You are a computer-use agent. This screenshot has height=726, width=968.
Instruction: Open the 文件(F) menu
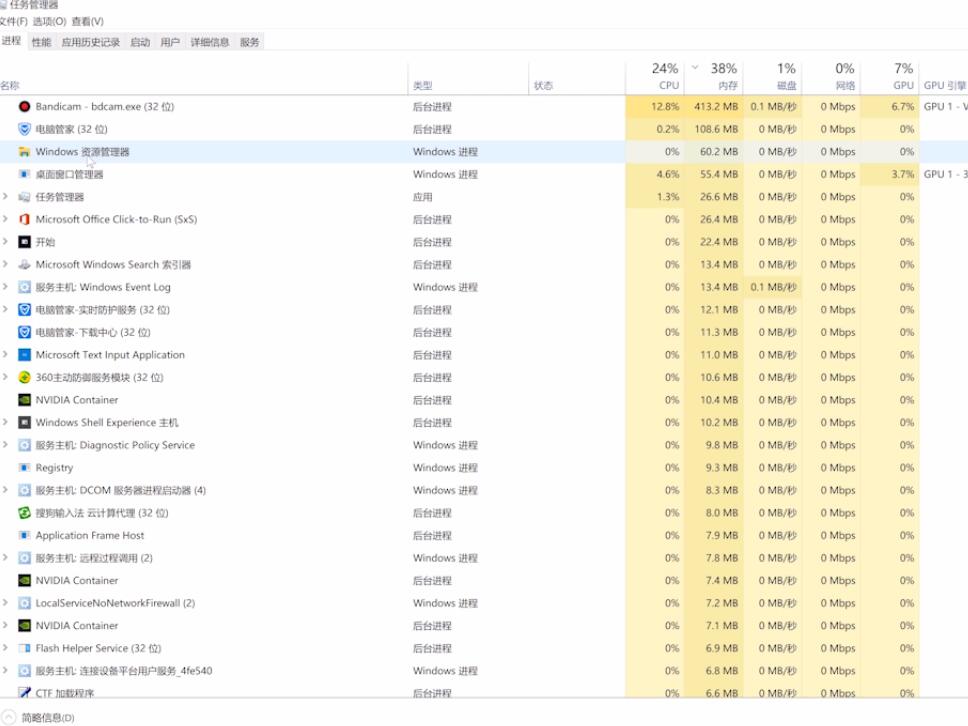click(x=14, y=22)
